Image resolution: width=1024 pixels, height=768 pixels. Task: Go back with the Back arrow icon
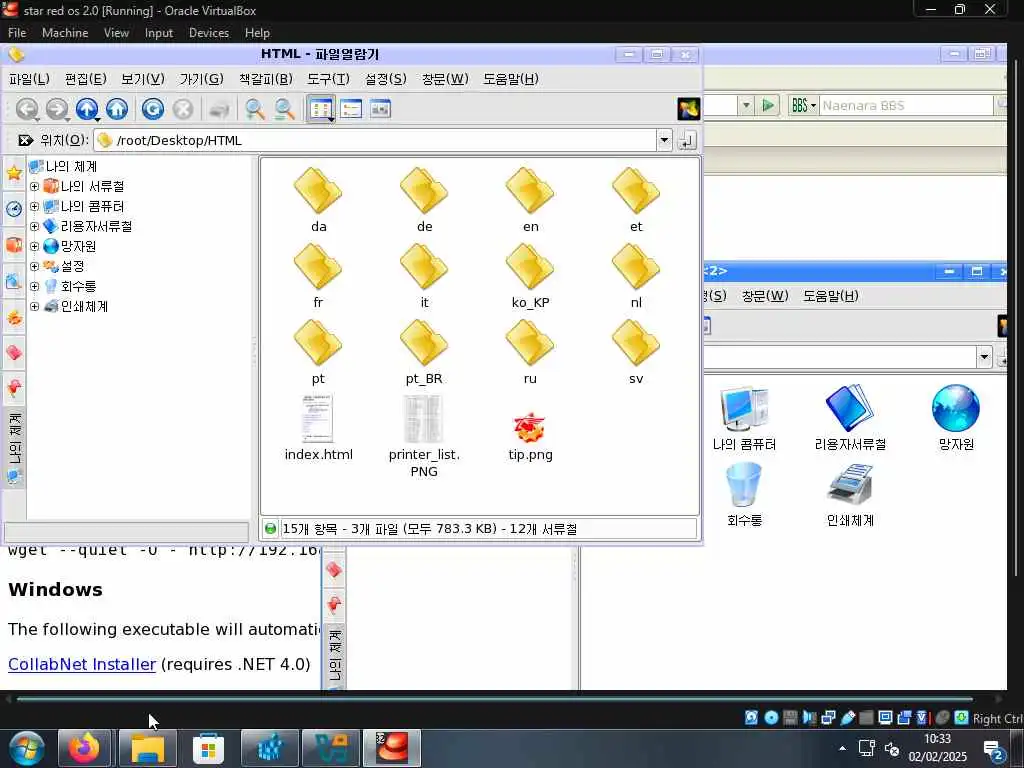point(27,109)
